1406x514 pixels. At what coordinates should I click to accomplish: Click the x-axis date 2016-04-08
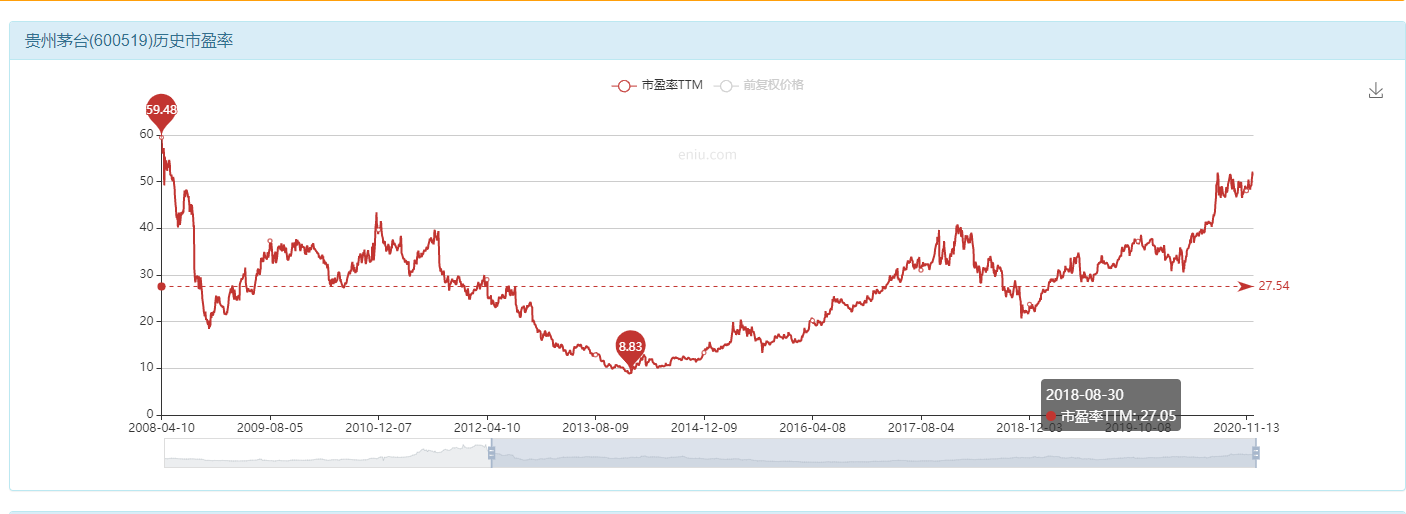coord(812,427)
